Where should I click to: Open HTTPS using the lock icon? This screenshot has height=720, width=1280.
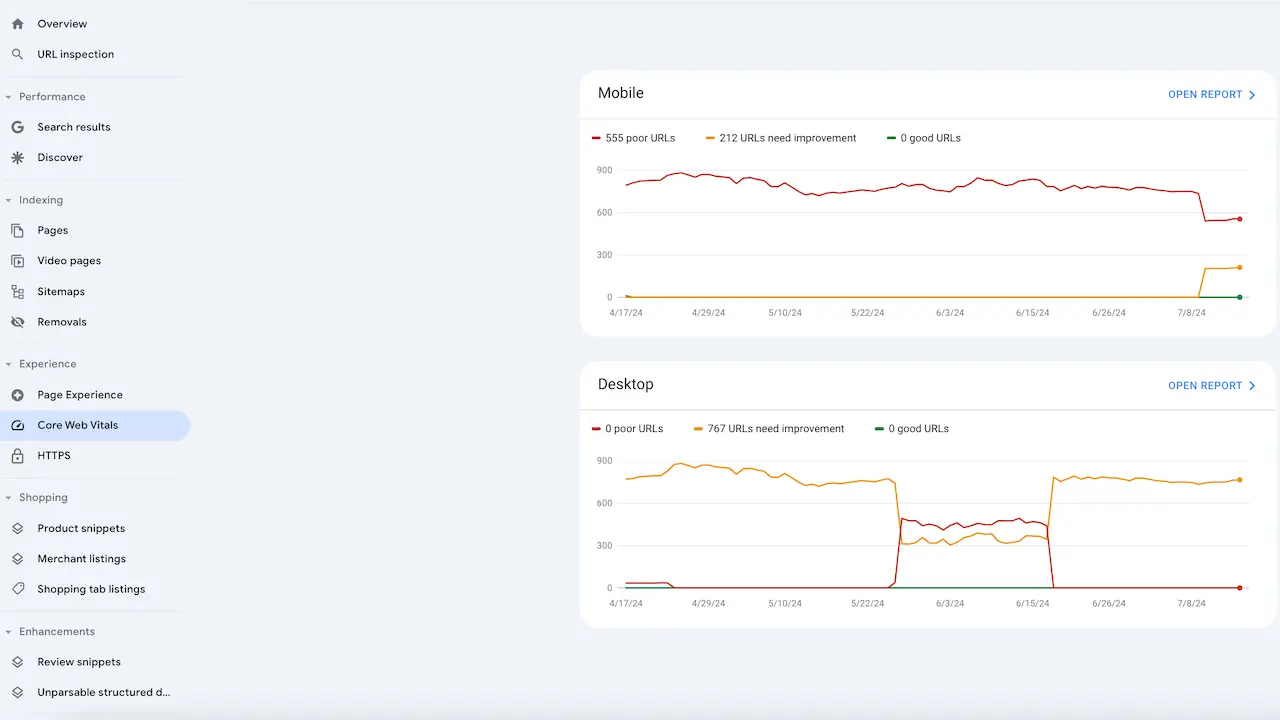[x=18, y=455]
